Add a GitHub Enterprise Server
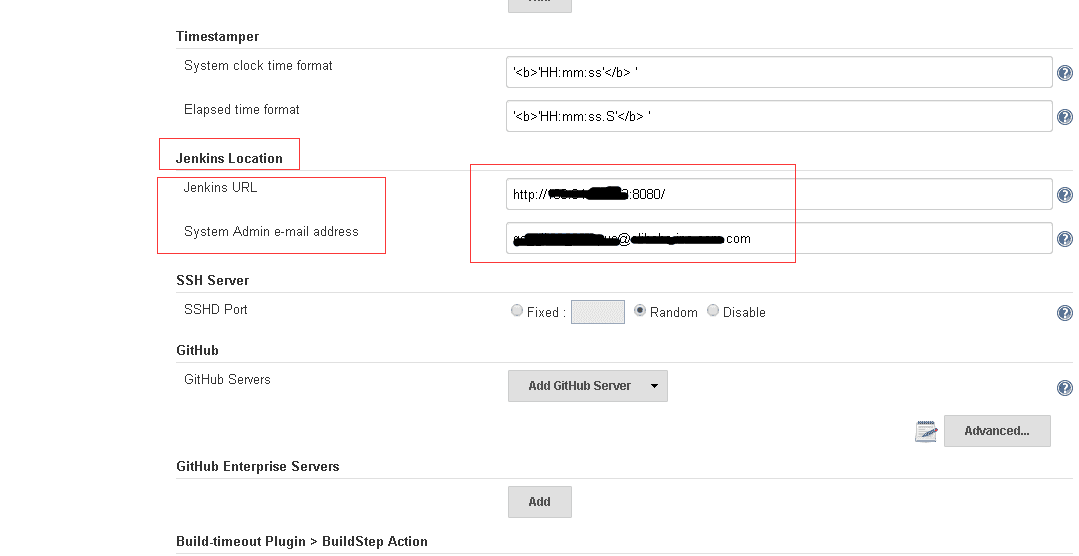 (540, 502)
